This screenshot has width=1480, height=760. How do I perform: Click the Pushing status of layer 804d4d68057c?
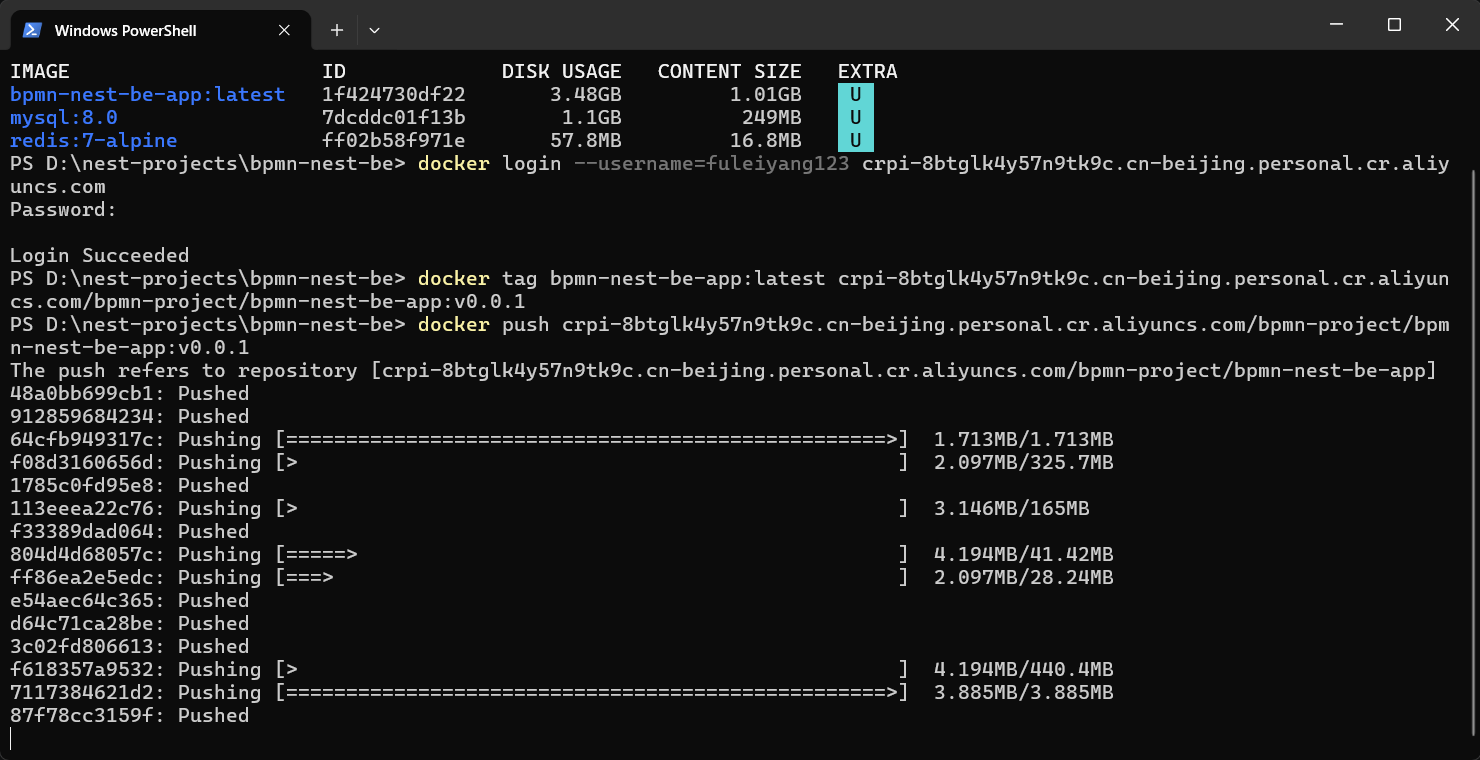click(220, 555)
